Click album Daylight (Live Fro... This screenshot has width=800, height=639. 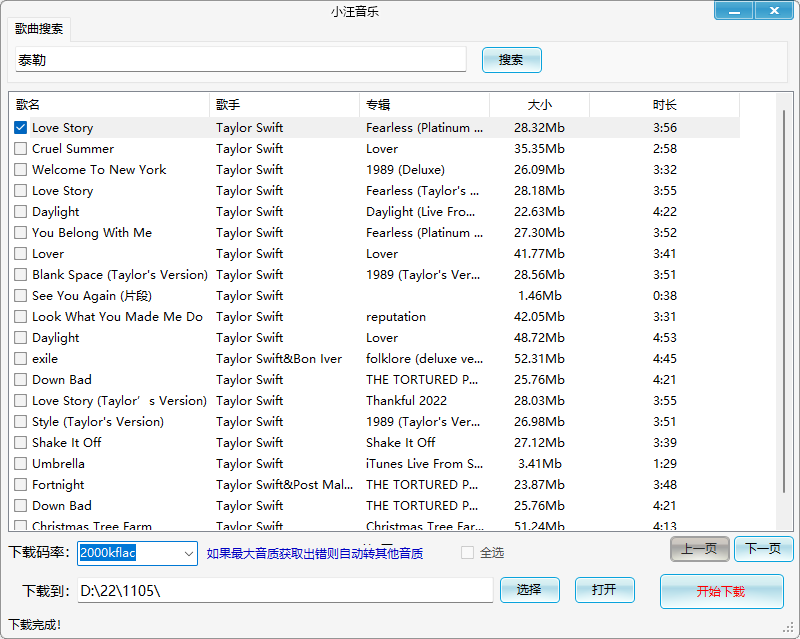420,212
